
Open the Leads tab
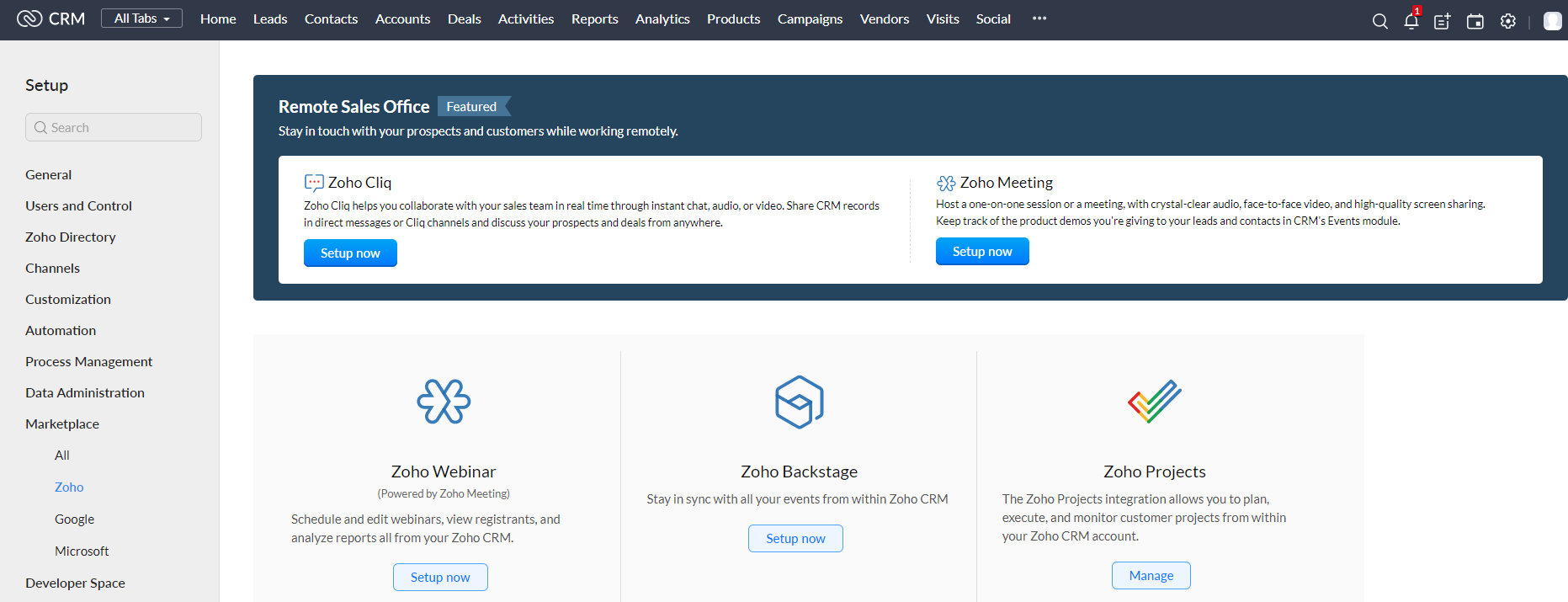point(270,19)
